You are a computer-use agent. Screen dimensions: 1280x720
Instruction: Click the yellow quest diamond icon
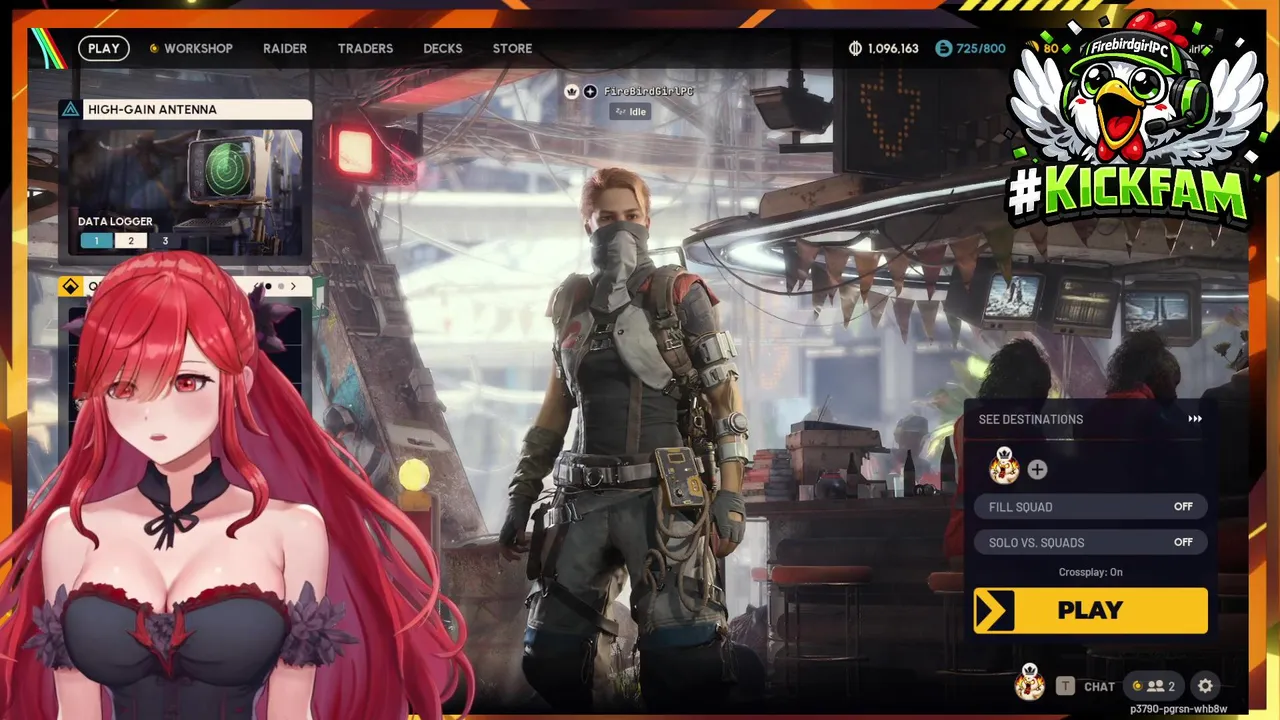70,287
